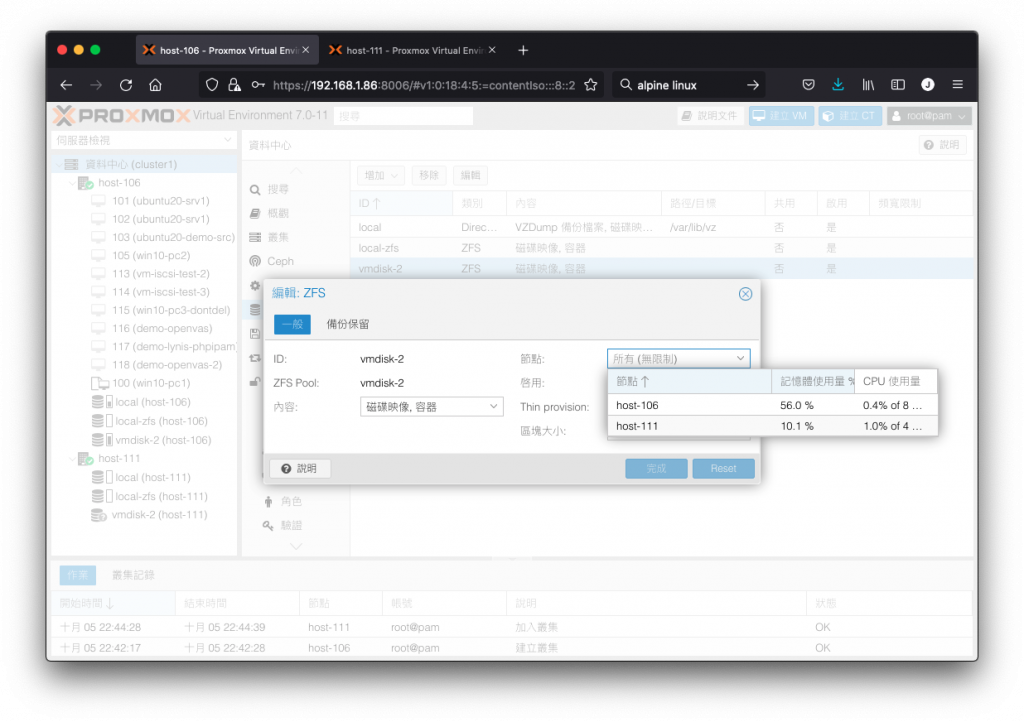The height and width of the screenshot is (722, 1024).
Task: Sort by 節點 column header in dropdown
Action: click(690, 382)
